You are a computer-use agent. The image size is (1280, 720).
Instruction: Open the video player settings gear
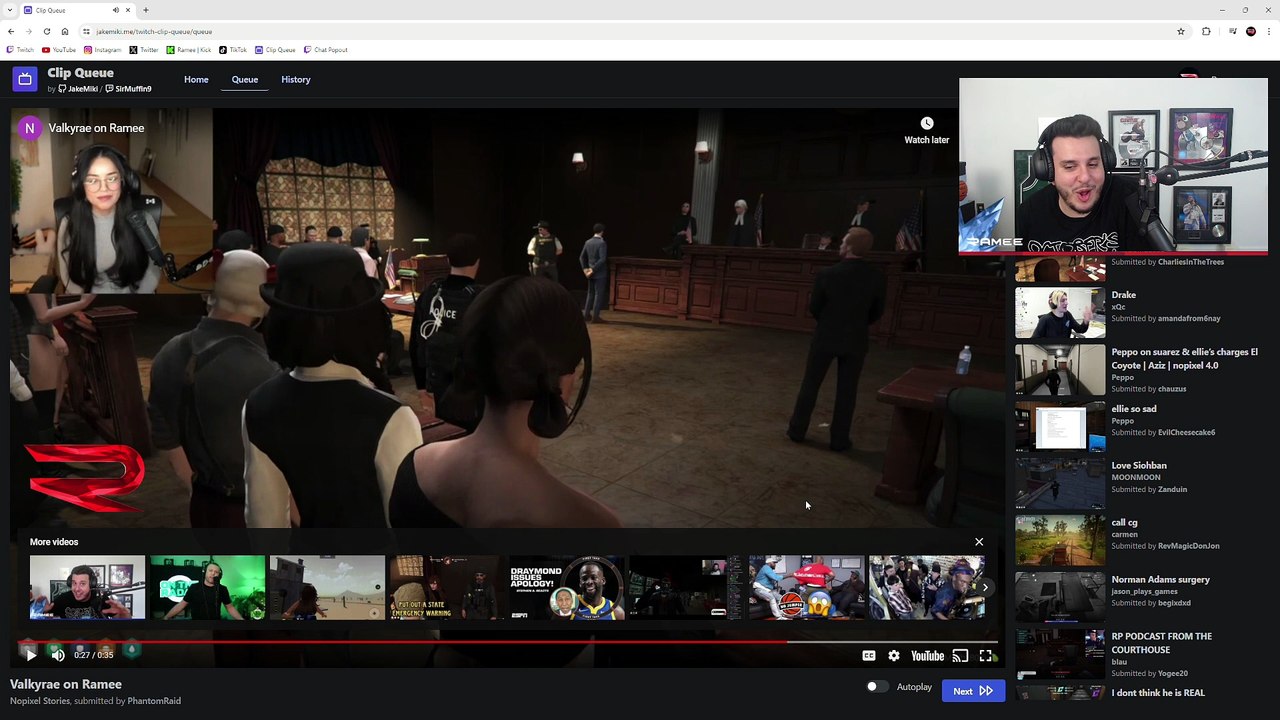[x=894, y=656]
